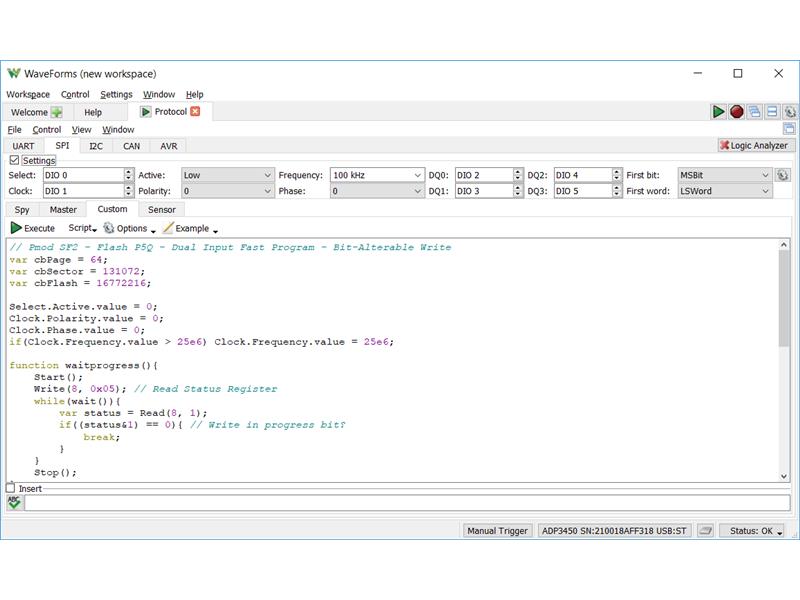This screenshot has width=800, height=600.
Task: Click the WaveForms logo in the title bar
Action: pyautogui.click(x=14, y=73)
